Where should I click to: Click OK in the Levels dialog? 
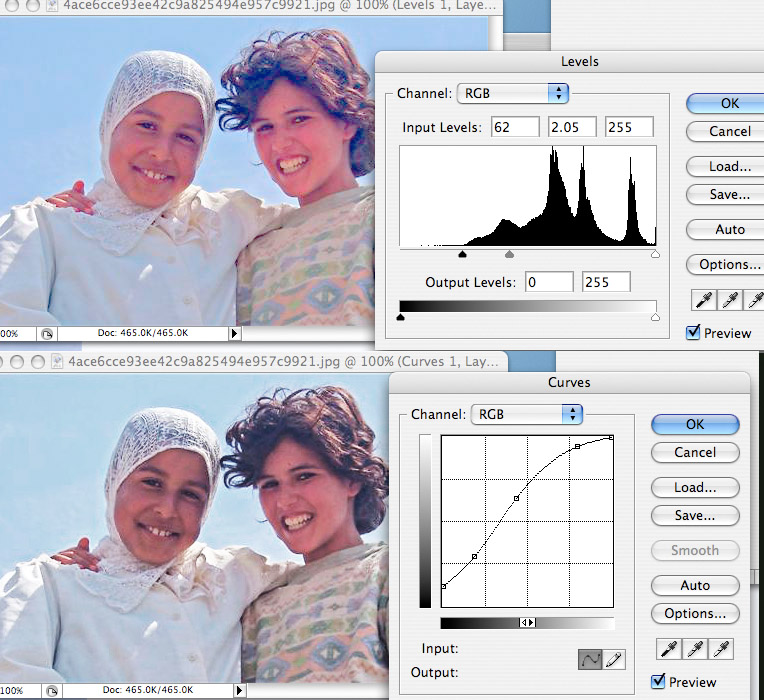coord(729,103)
